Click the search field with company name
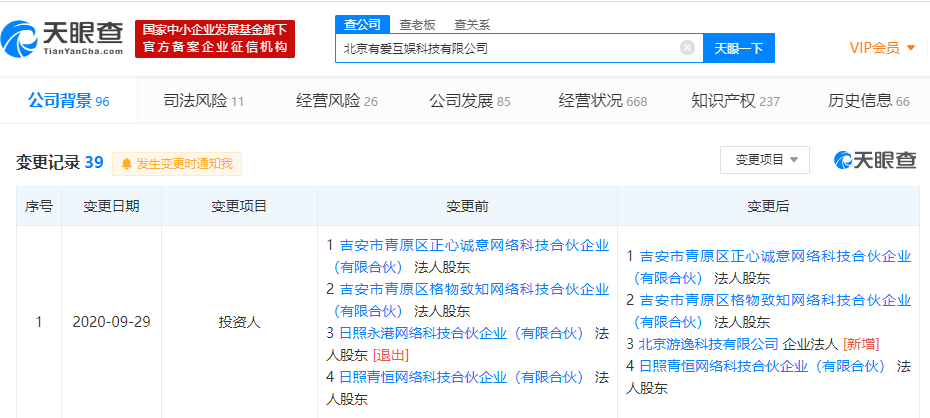The image size is (930, 418). [x=519, y=48]
